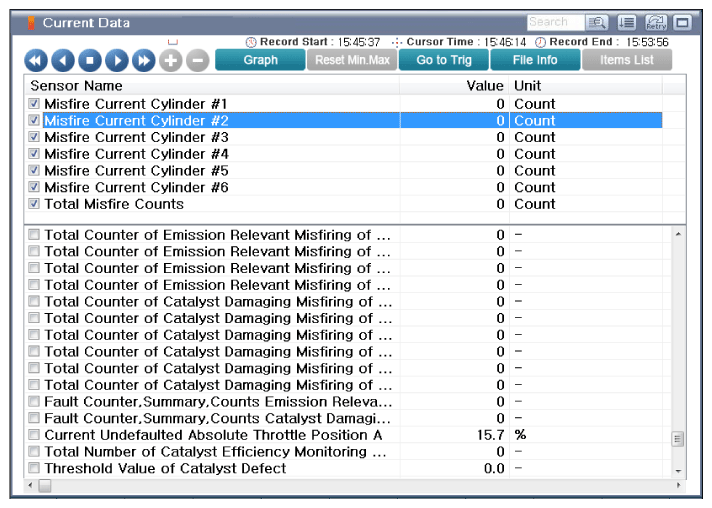Enable Current Undefaulted Absolute Throttle Position A
Image resolution: width=712 pixels, height=508 pixels.
tap(35, 435)
